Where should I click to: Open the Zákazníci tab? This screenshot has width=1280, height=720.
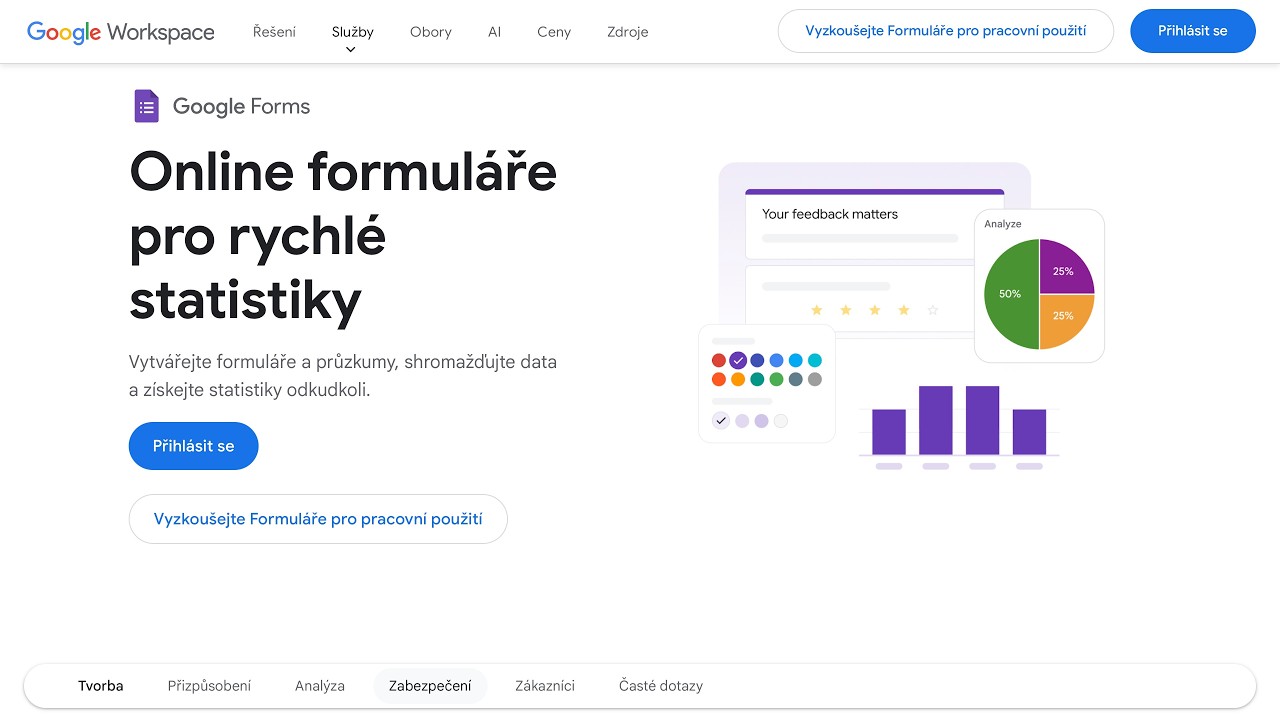click(x=545, y=686)
